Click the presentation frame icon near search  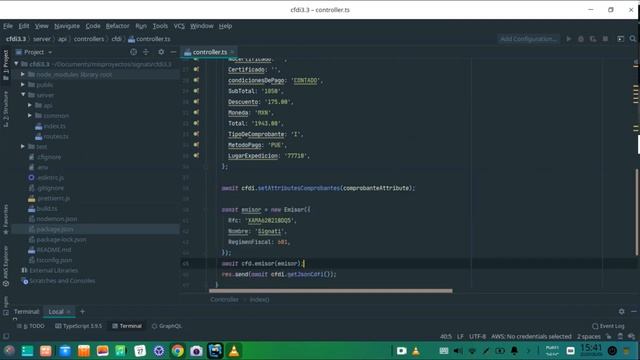tap(620, 39)
